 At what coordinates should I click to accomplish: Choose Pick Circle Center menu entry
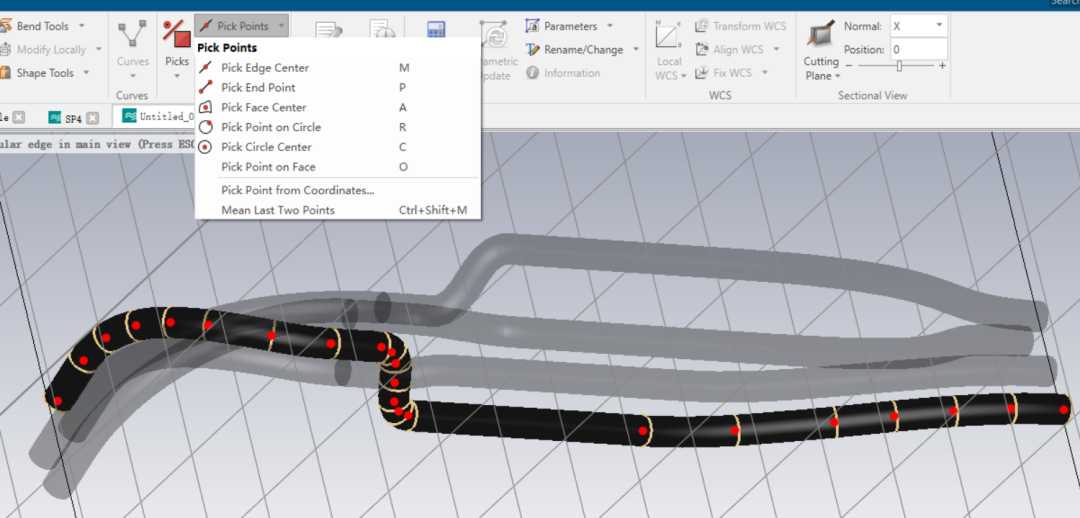click(x=338, y=147)
